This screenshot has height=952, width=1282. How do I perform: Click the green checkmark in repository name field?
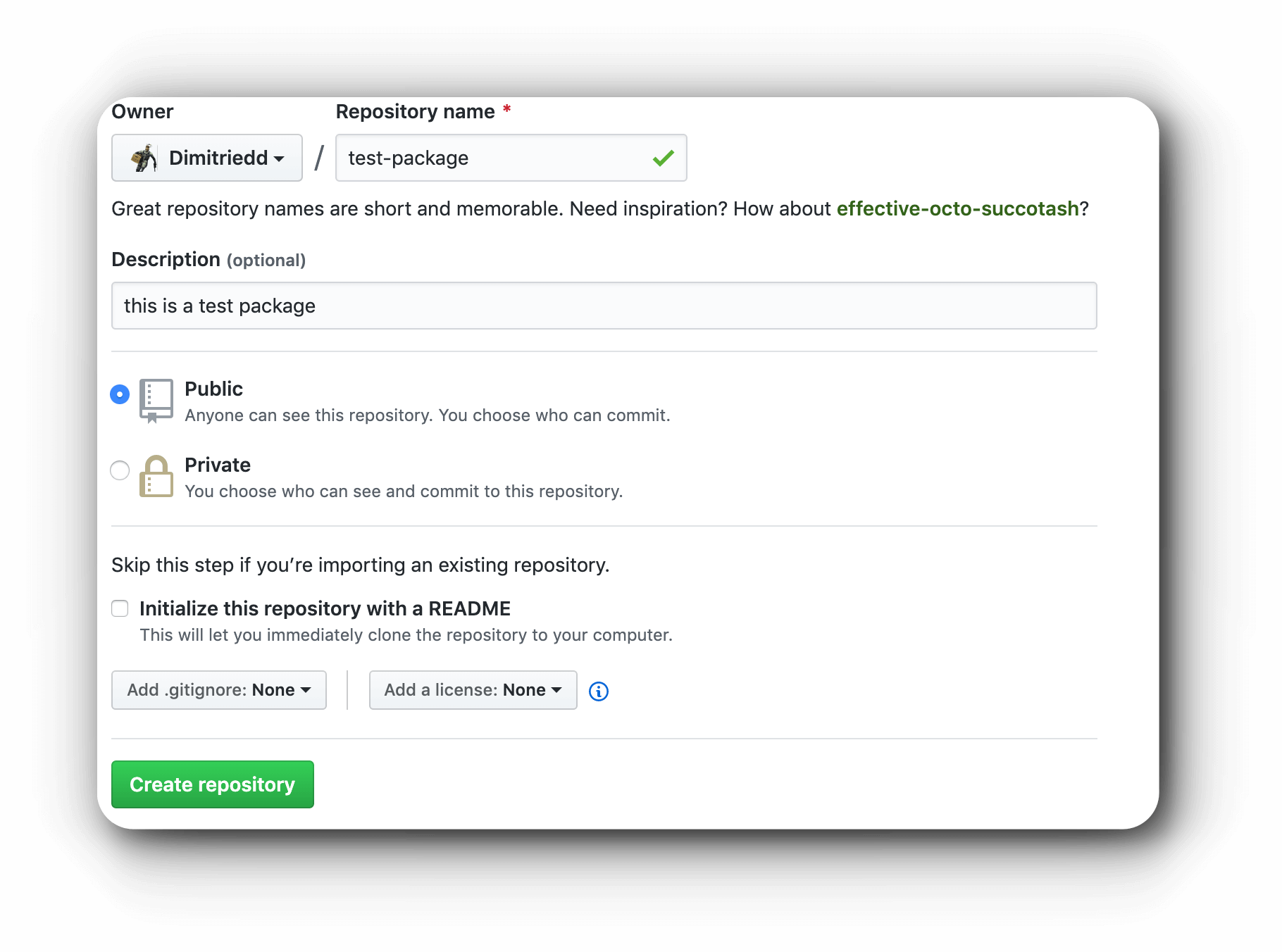[x=664, y=158]
